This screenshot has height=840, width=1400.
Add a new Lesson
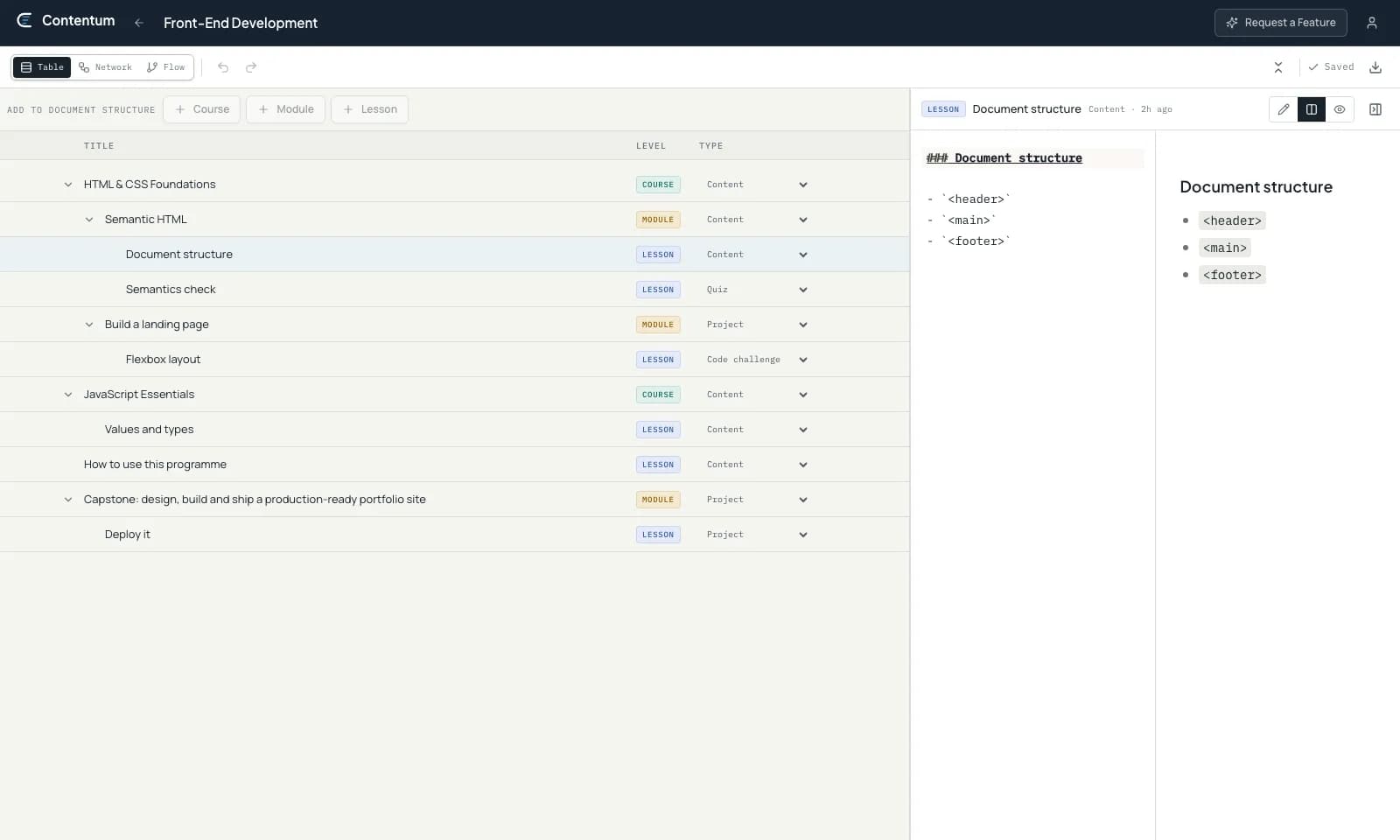(x=369, y=109)
